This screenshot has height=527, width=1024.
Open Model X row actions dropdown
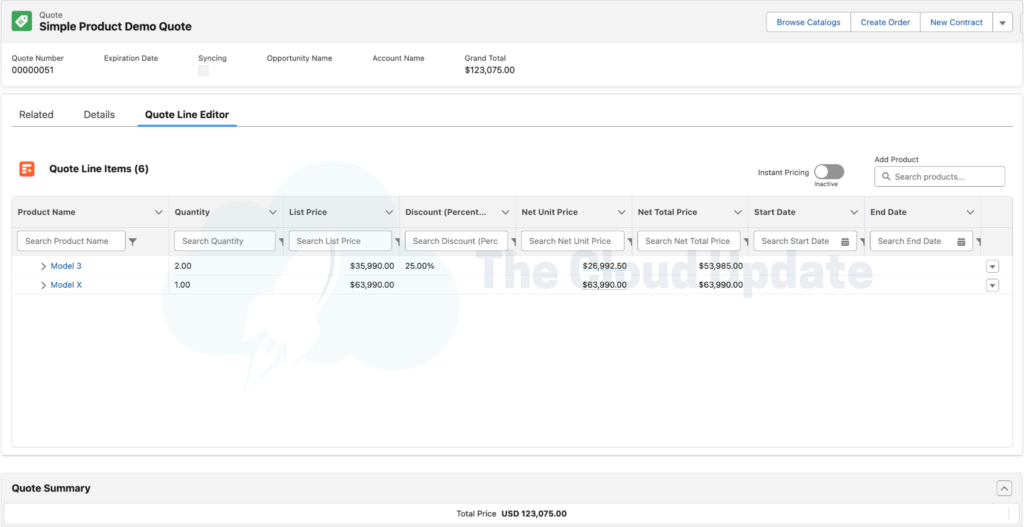[x=993, y=285]
